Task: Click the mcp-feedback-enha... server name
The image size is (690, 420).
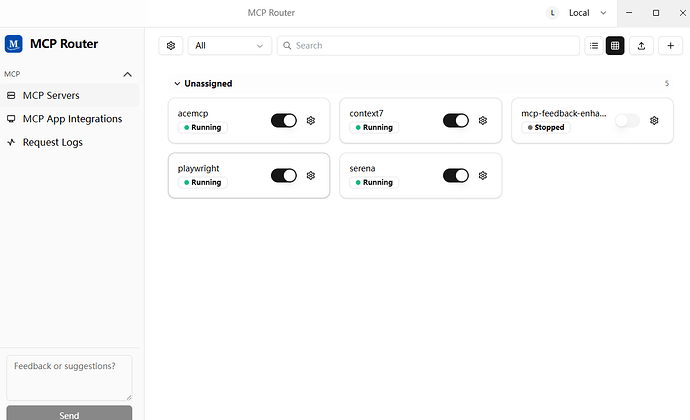Action: [x=564, y=114]
